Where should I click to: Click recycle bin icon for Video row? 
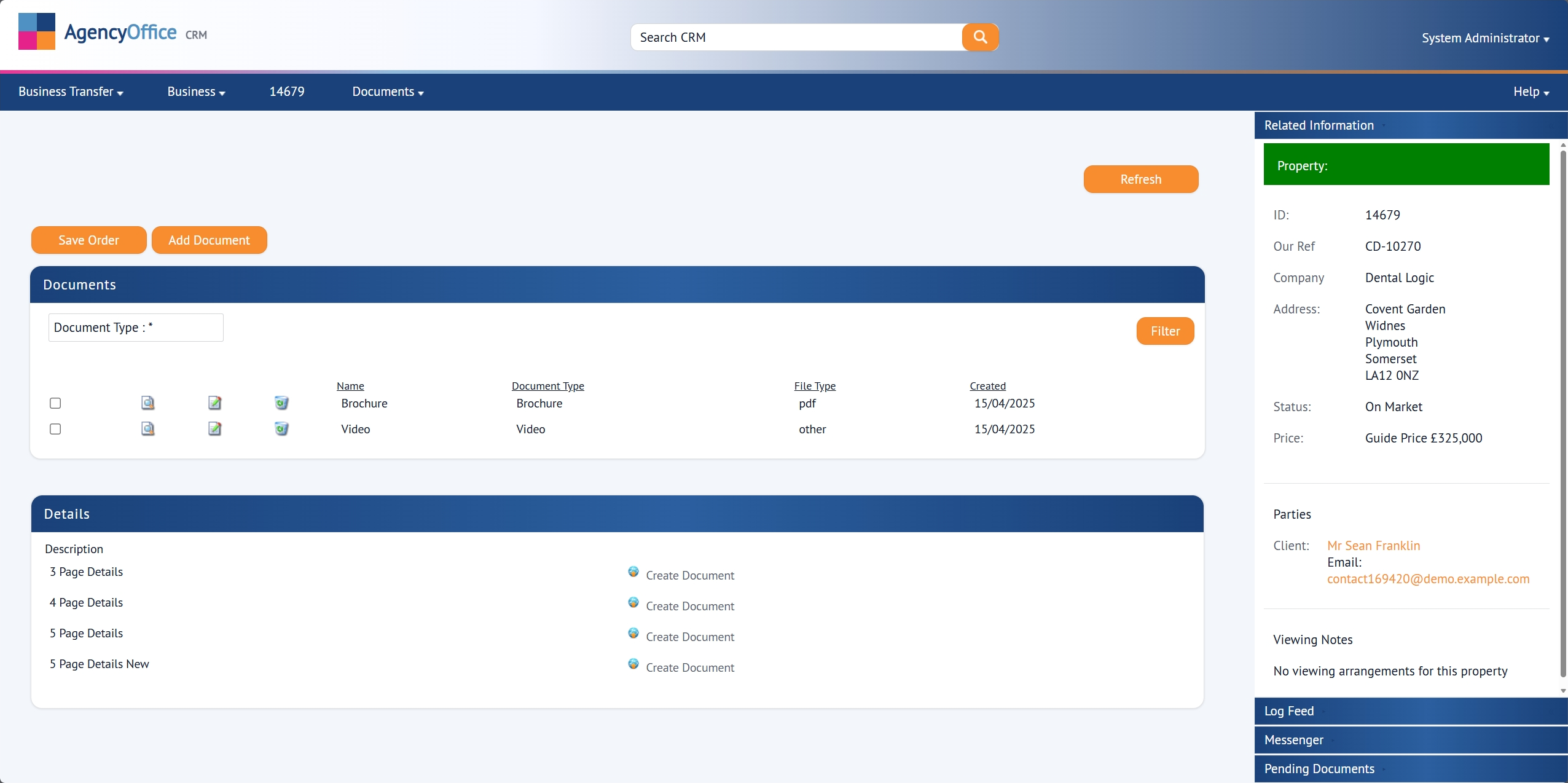click(x=281, y=429)
